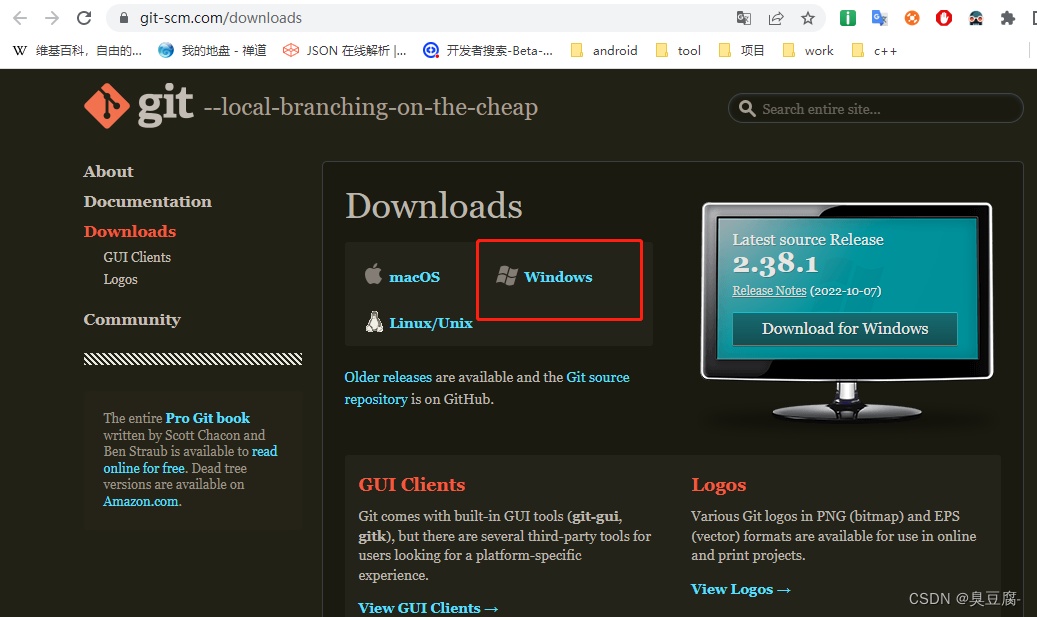Screen dimensions: 1037x617
Task: Open the Community sidebar section
Action: (132, 319)
